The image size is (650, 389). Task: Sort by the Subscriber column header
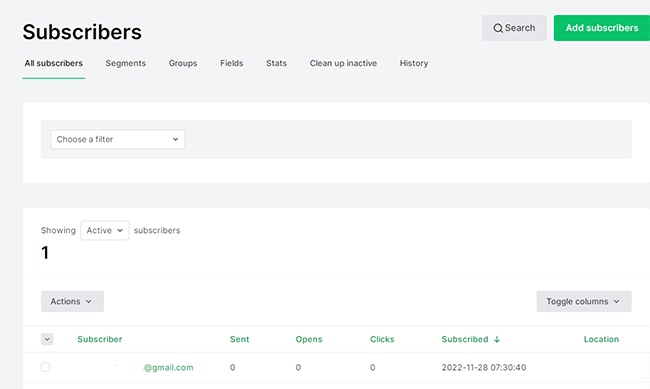point(99,339)
